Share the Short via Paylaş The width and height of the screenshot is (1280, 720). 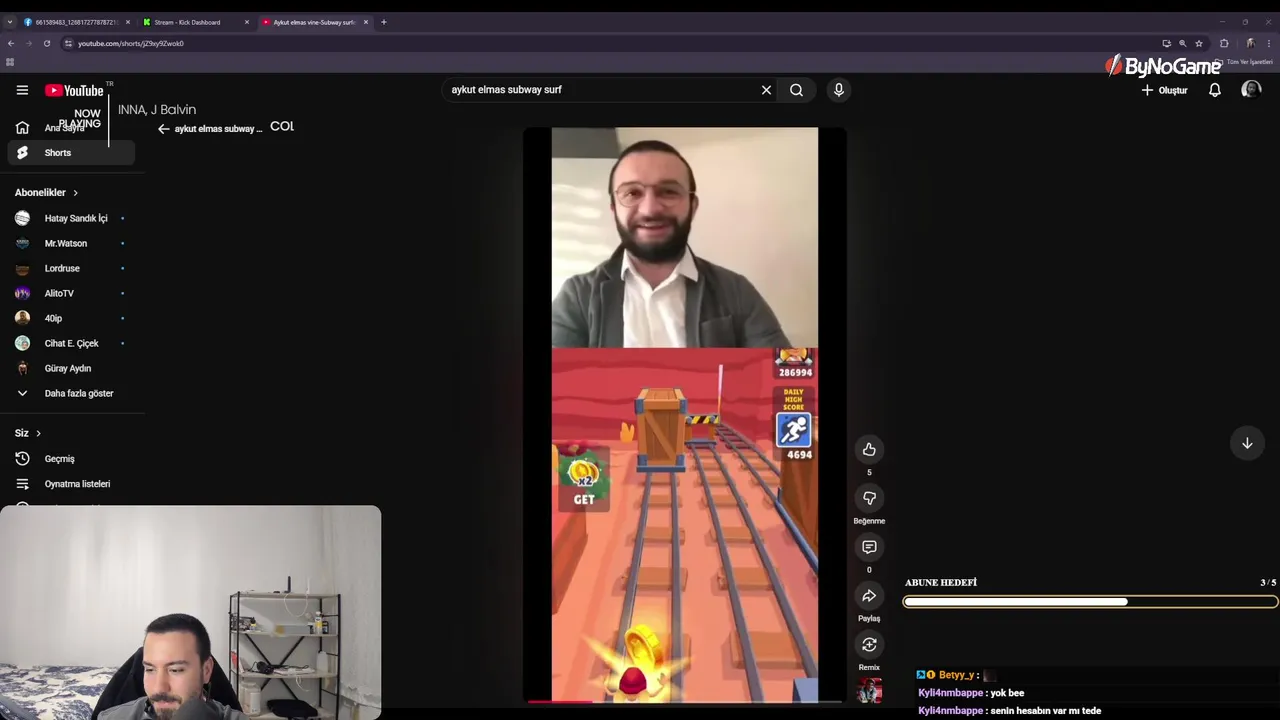pos(869,596)
